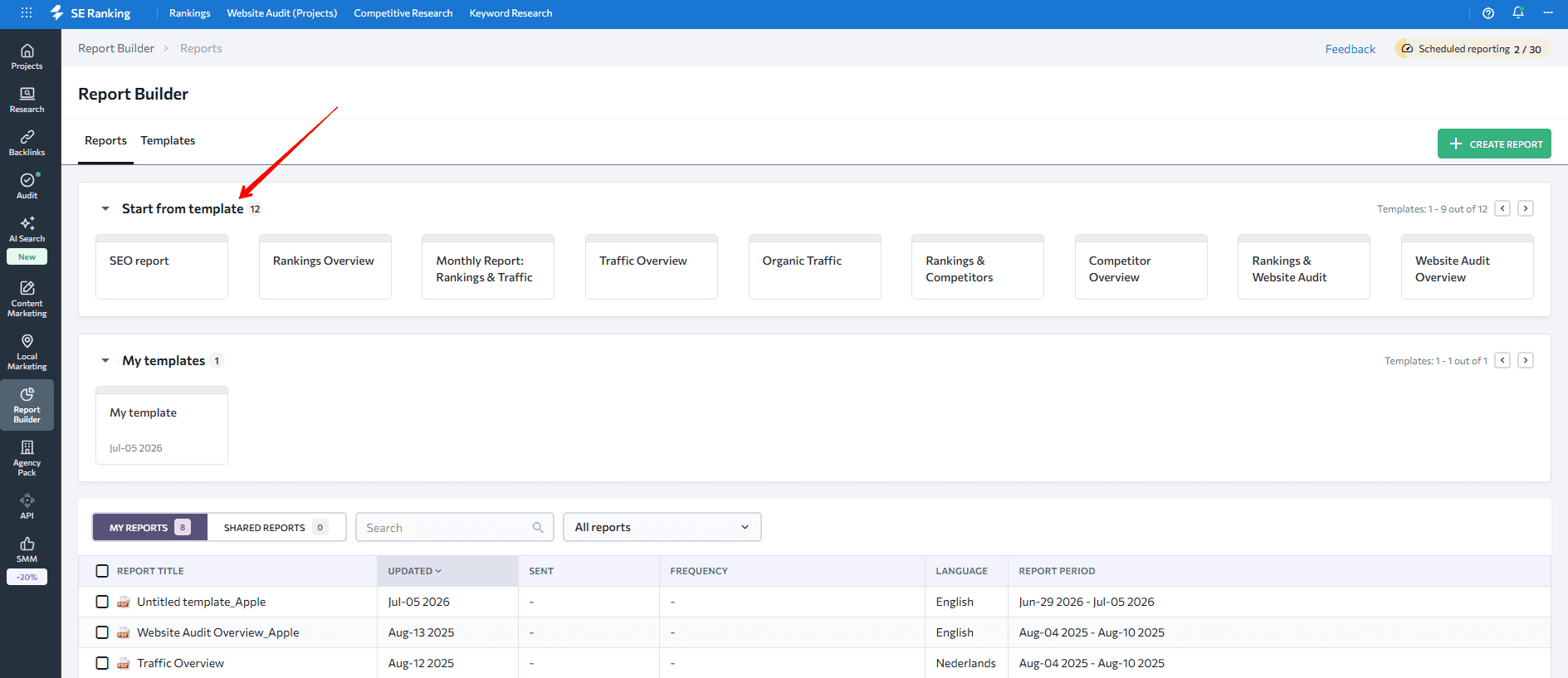Viewport: 1568px width, 678px height.
Task: Click Report Builder breadcrumb link
Action: [x=116, y=48]
